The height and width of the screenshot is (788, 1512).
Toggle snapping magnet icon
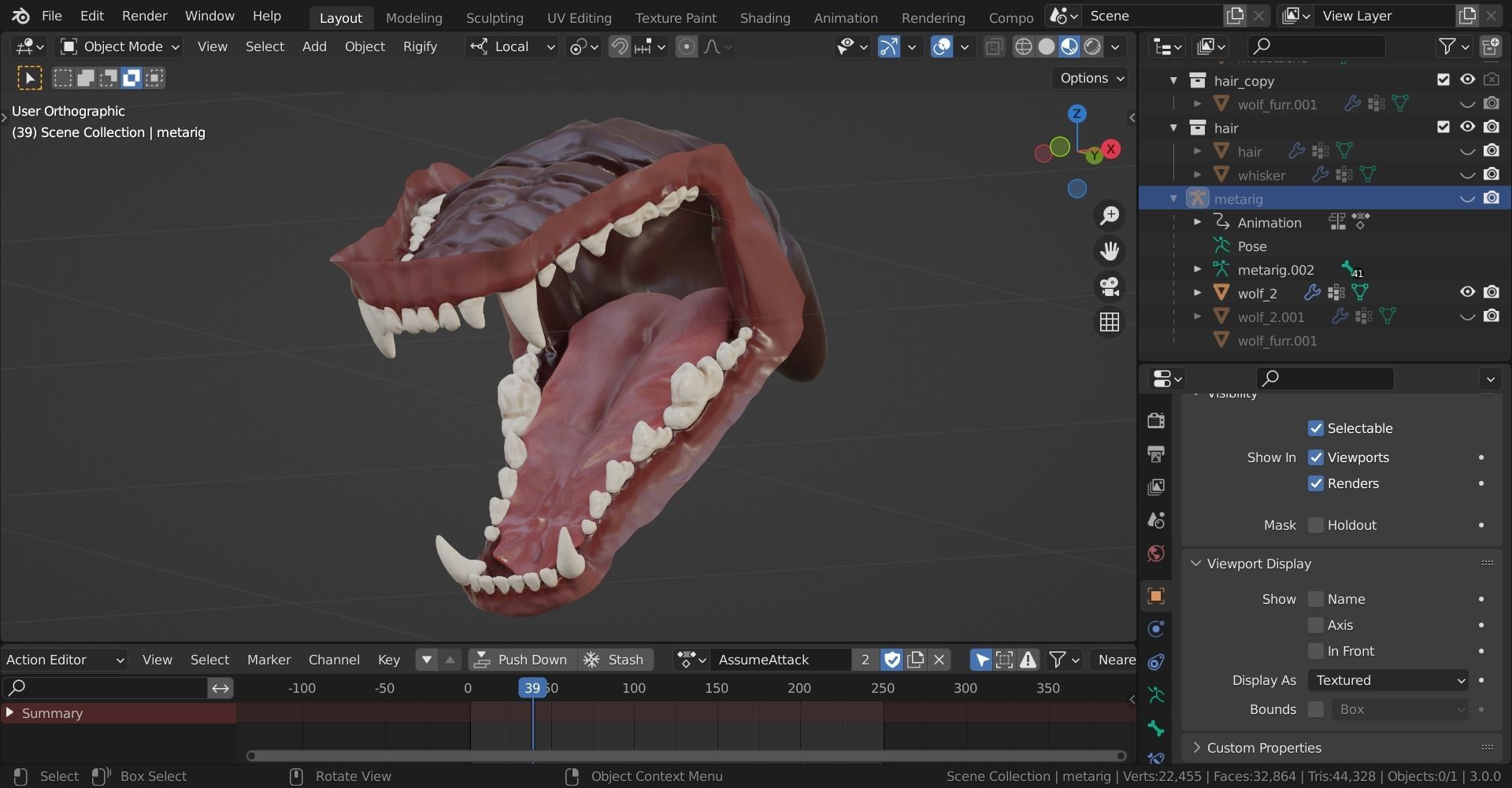620,47
